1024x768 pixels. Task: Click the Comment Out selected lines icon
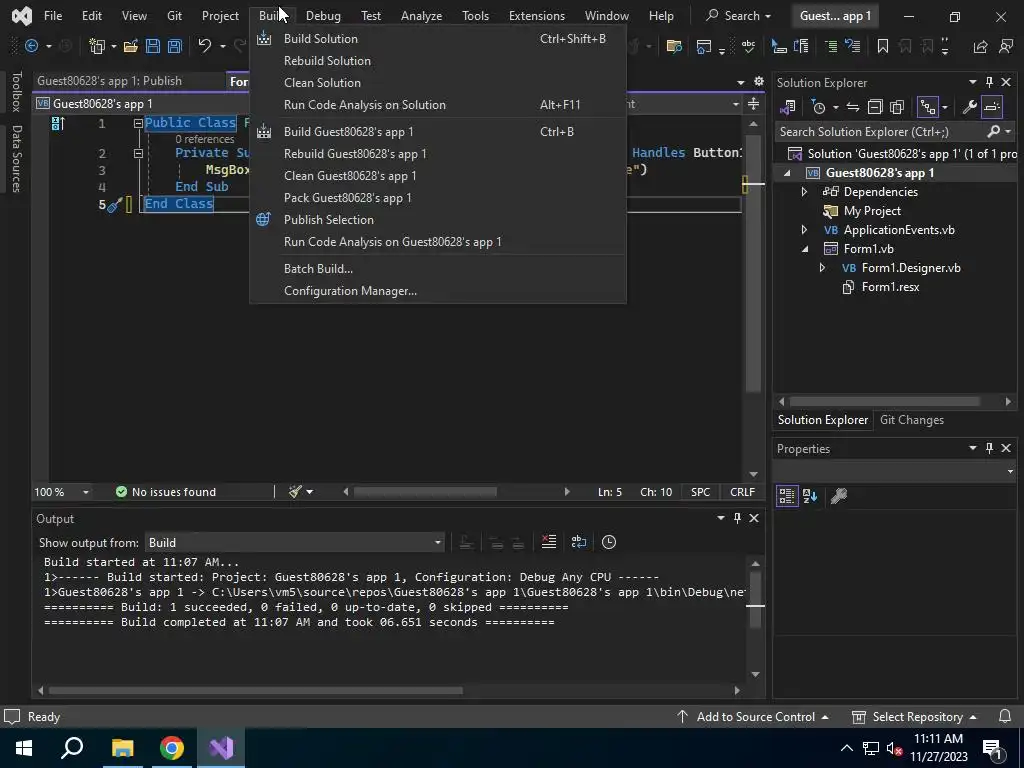831,46
